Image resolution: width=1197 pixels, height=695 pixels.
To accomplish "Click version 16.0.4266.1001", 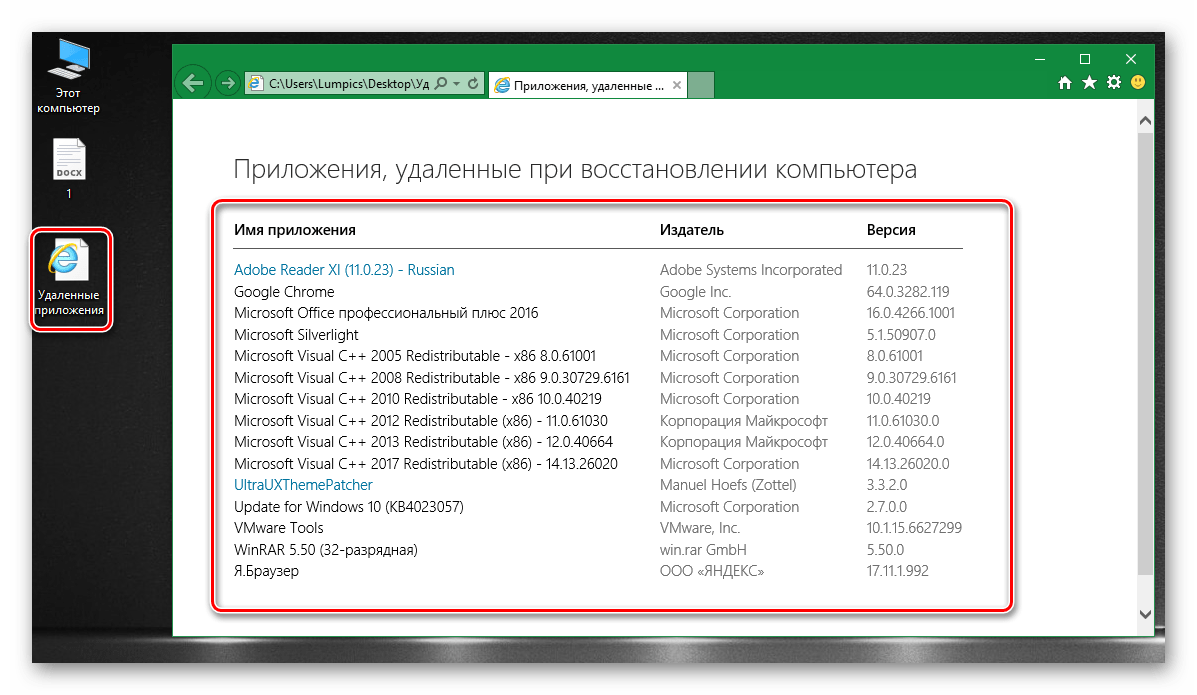I will click(911, 313).
